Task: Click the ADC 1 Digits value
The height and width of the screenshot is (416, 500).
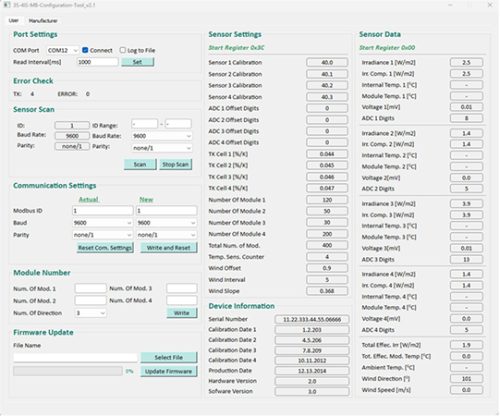Action: pos(466,118)
